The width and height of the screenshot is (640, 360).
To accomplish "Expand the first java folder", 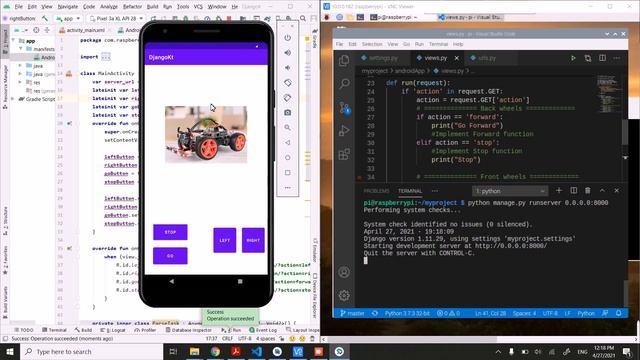I will coord(20,66).
